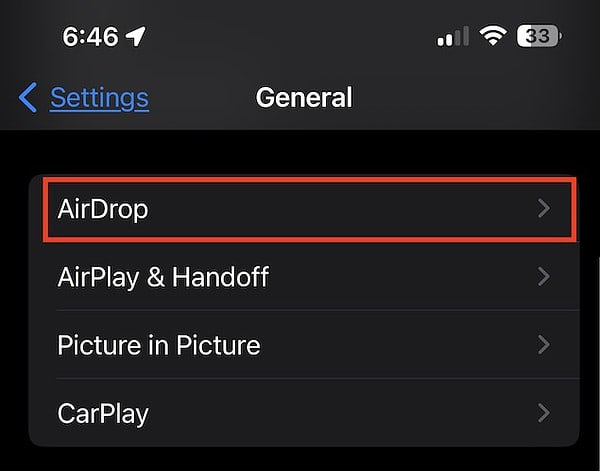Select the AirPlay & Handoff text label
This screenshot has width=600, height=471.
pos(163,277)
